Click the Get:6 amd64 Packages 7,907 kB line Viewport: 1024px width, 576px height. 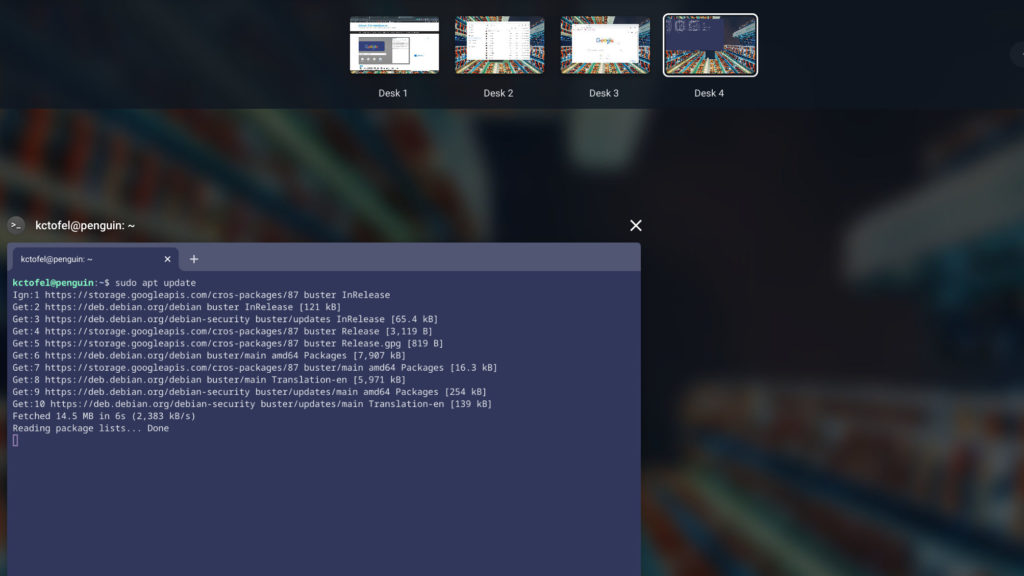point(209,356)
